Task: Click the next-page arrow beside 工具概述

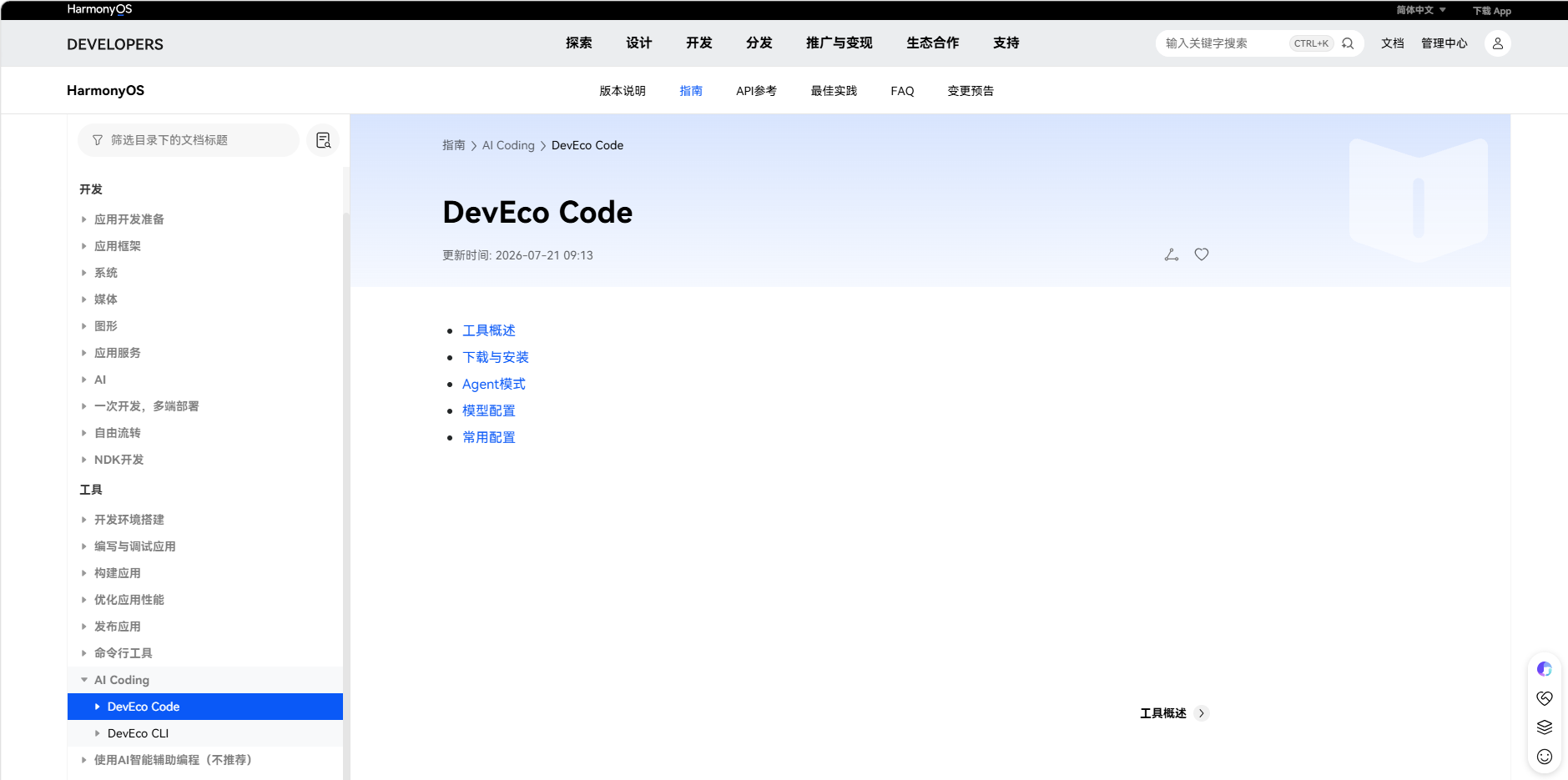Action: (1202, 713)
